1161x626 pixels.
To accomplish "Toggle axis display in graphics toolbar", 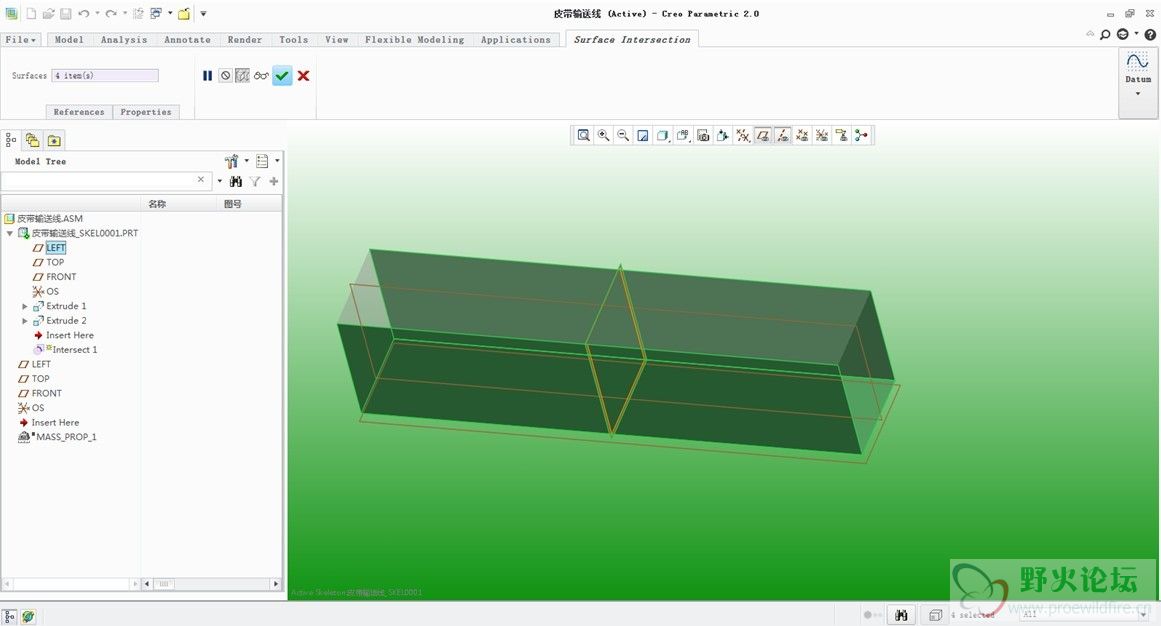I will [x=783, y=135].
